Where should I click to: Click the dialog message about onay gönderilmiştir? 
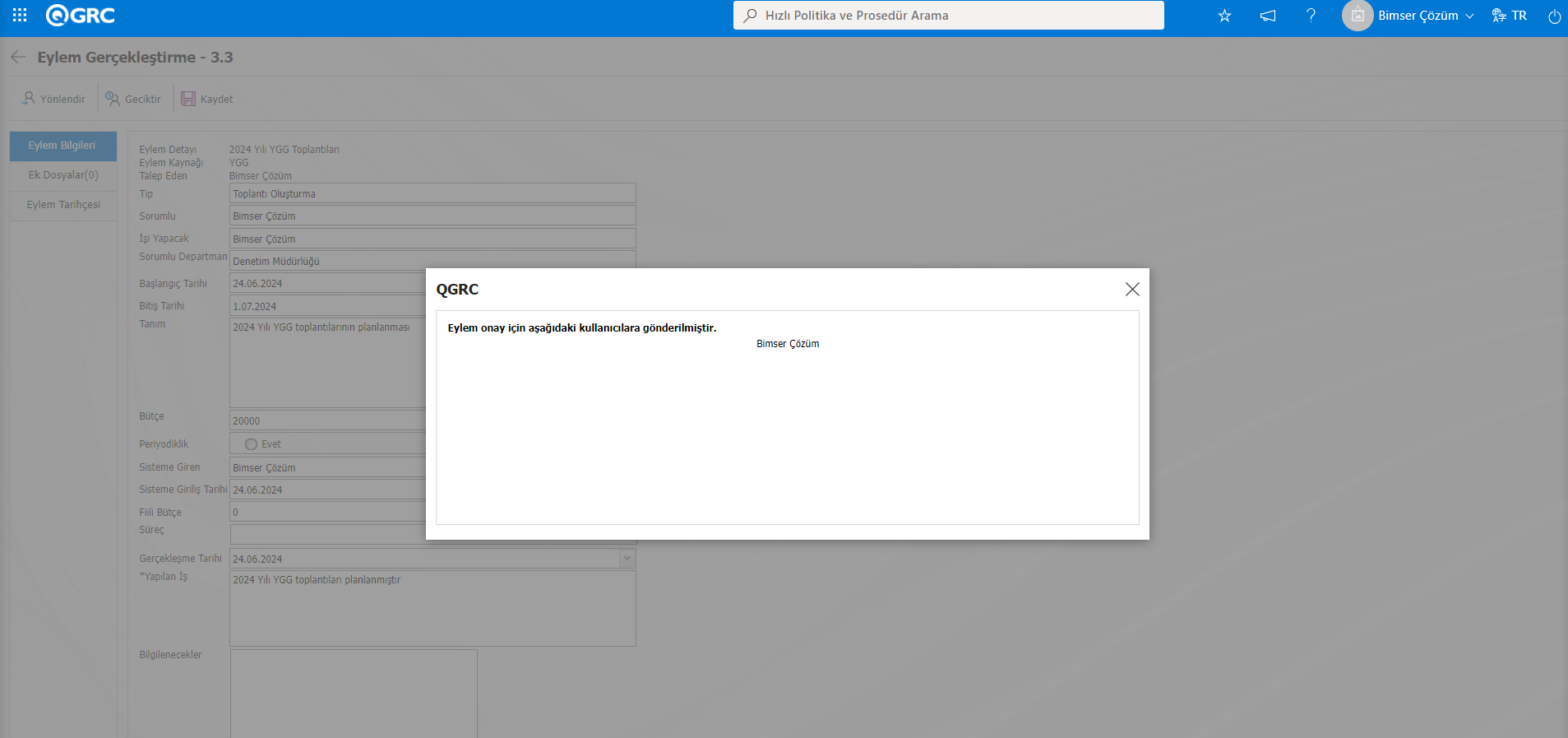[x=581, y=327]
